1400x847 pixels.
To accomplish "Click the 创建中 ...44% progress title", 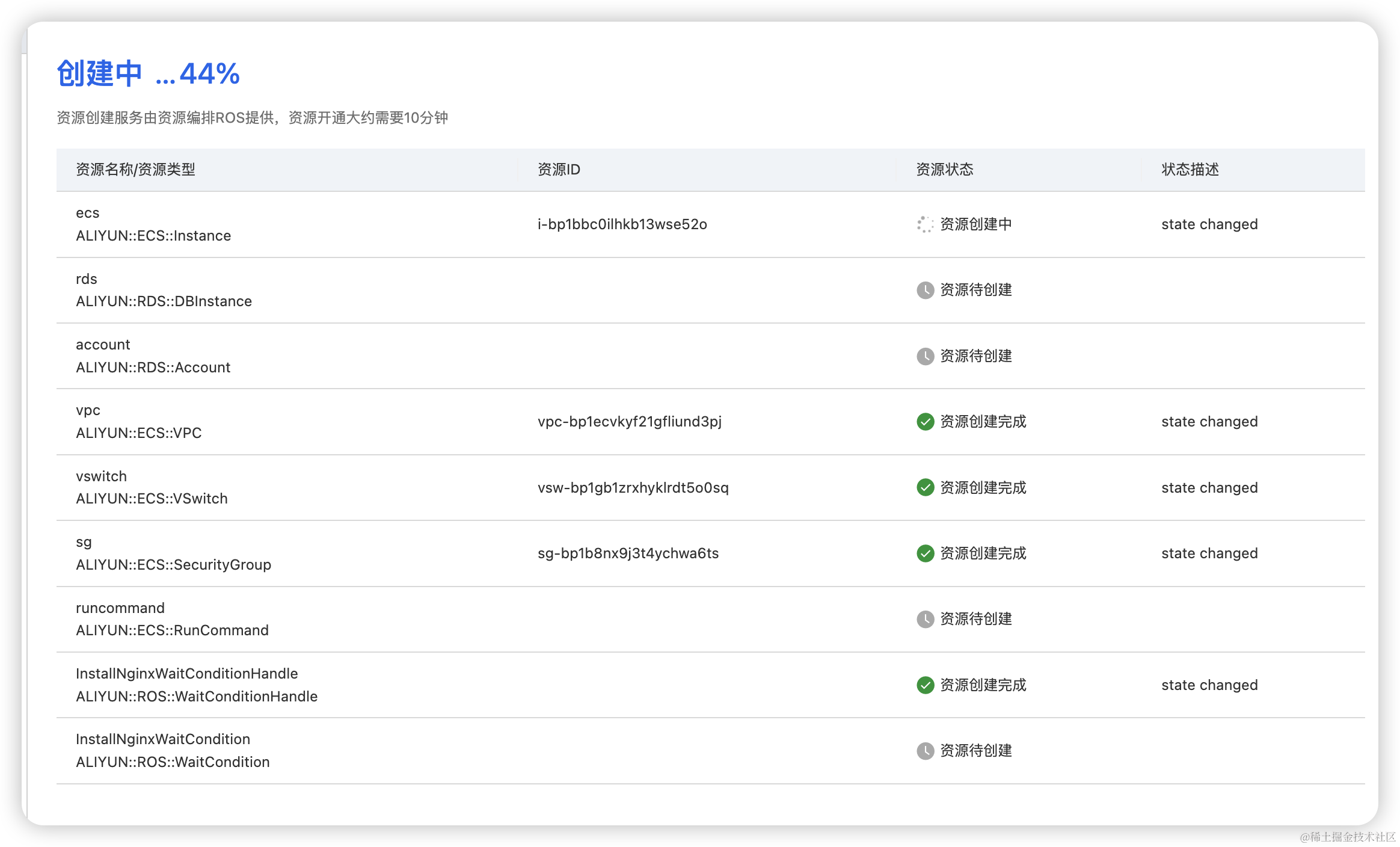I will tap(149, 74).
